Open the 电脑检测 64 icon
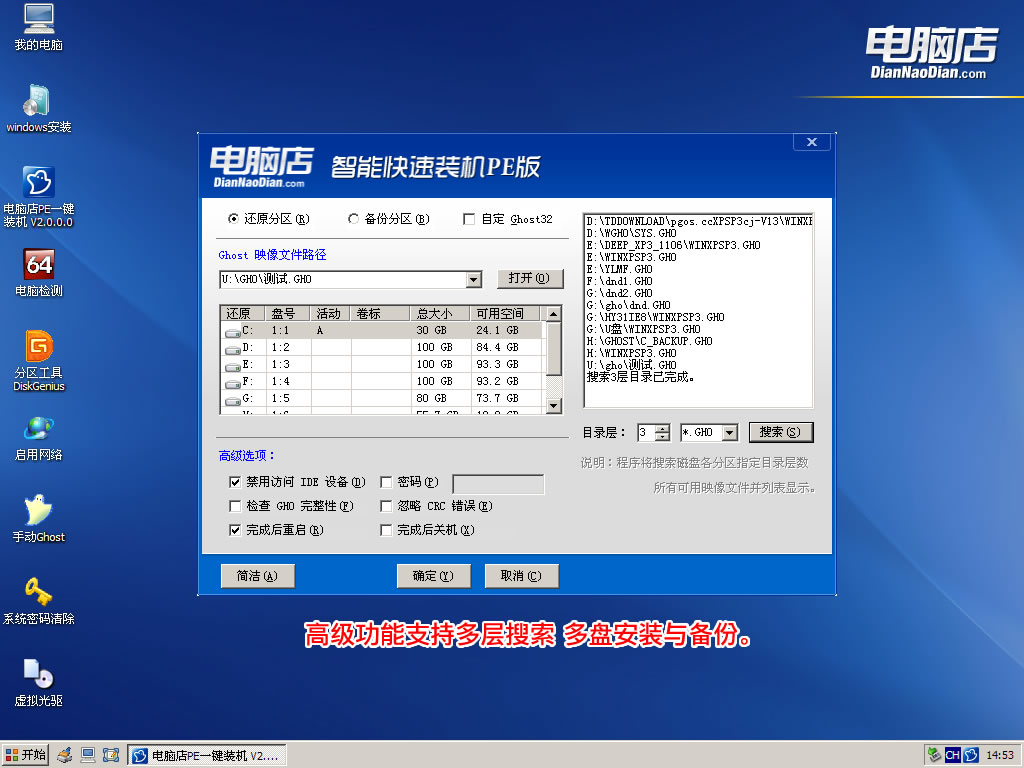 (39, 273)
